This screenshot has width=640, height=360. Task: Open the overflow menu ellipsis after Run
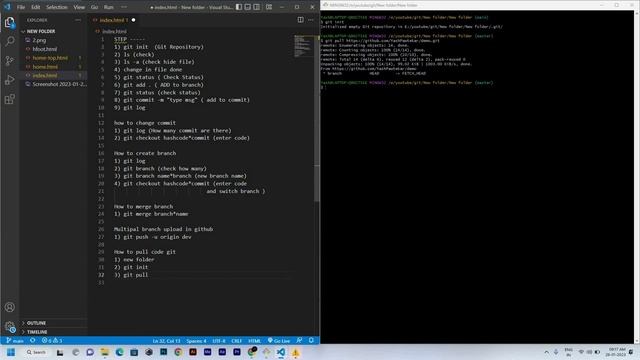(124, 7)
